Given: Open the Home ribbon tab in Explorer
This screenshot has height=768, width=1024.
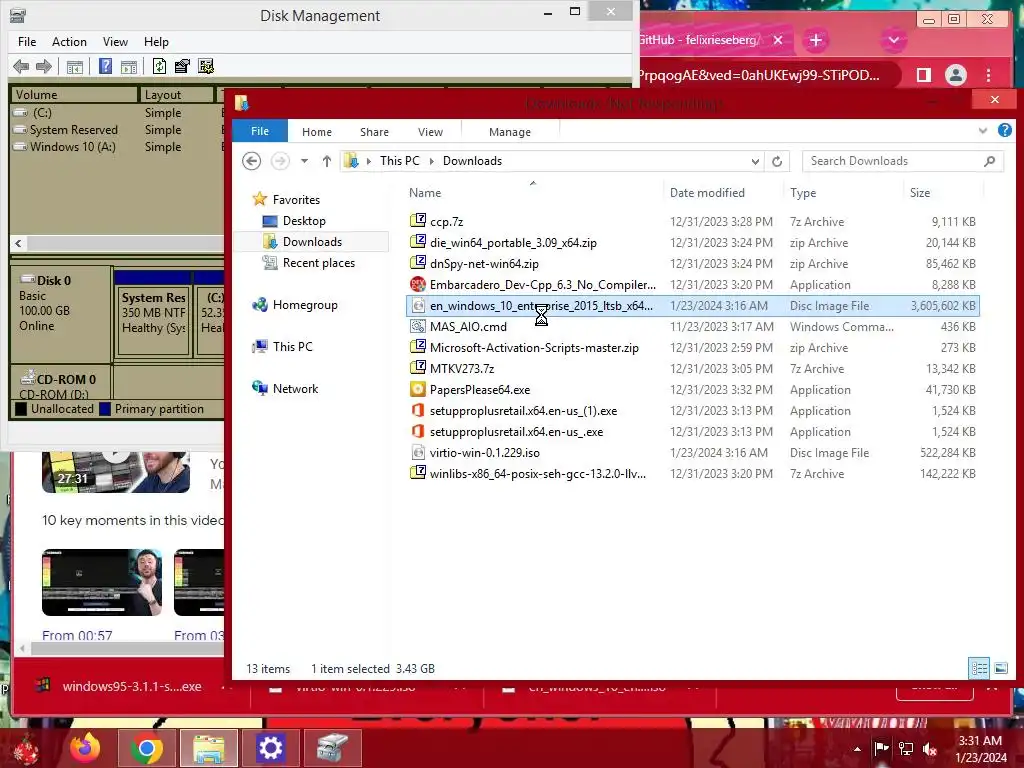Looking at the screenshot, I should pos(317,132).
